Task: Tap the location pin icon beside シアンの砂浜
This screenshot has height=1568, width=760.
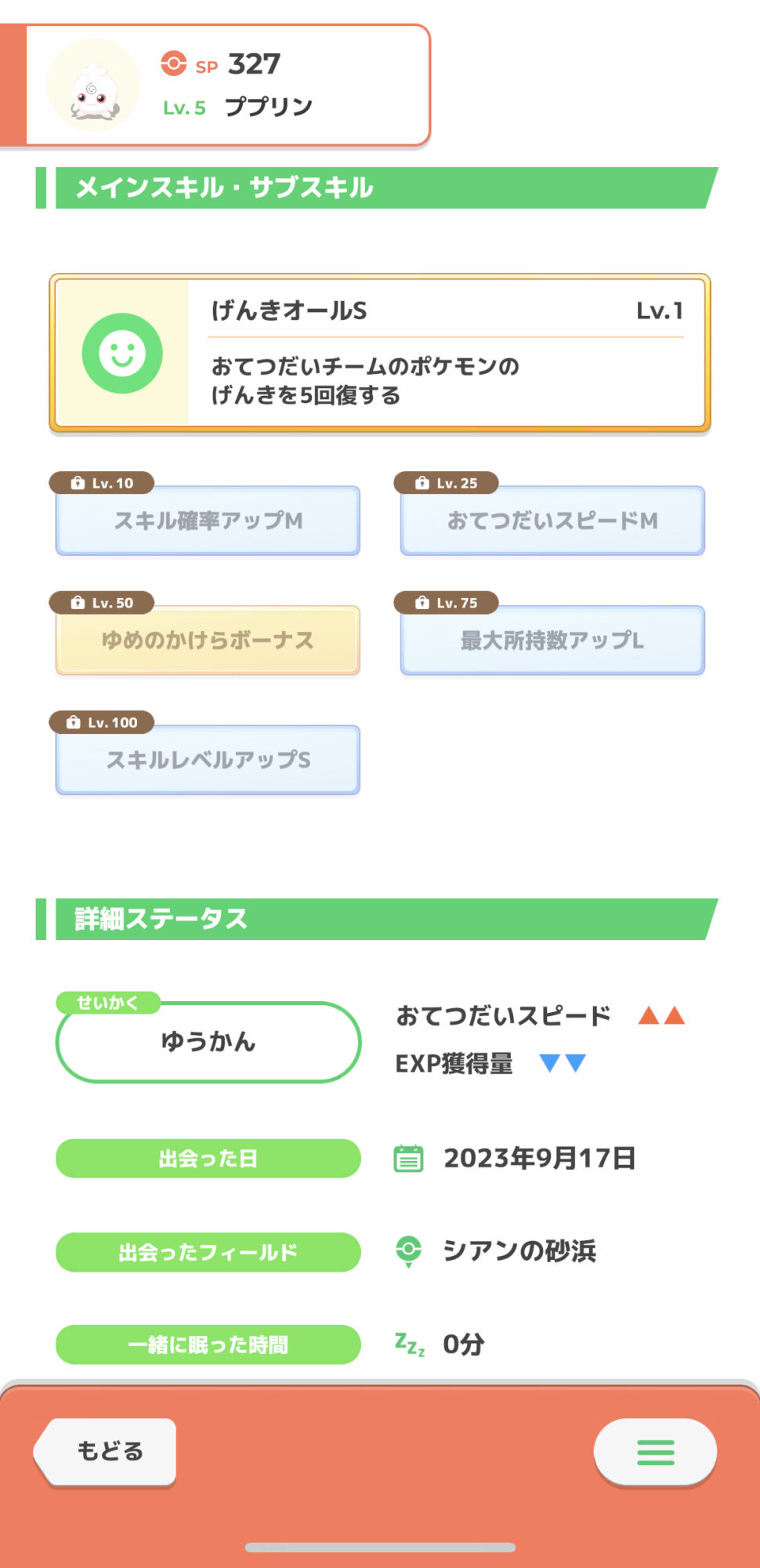Action: [x=408, y=1250]
